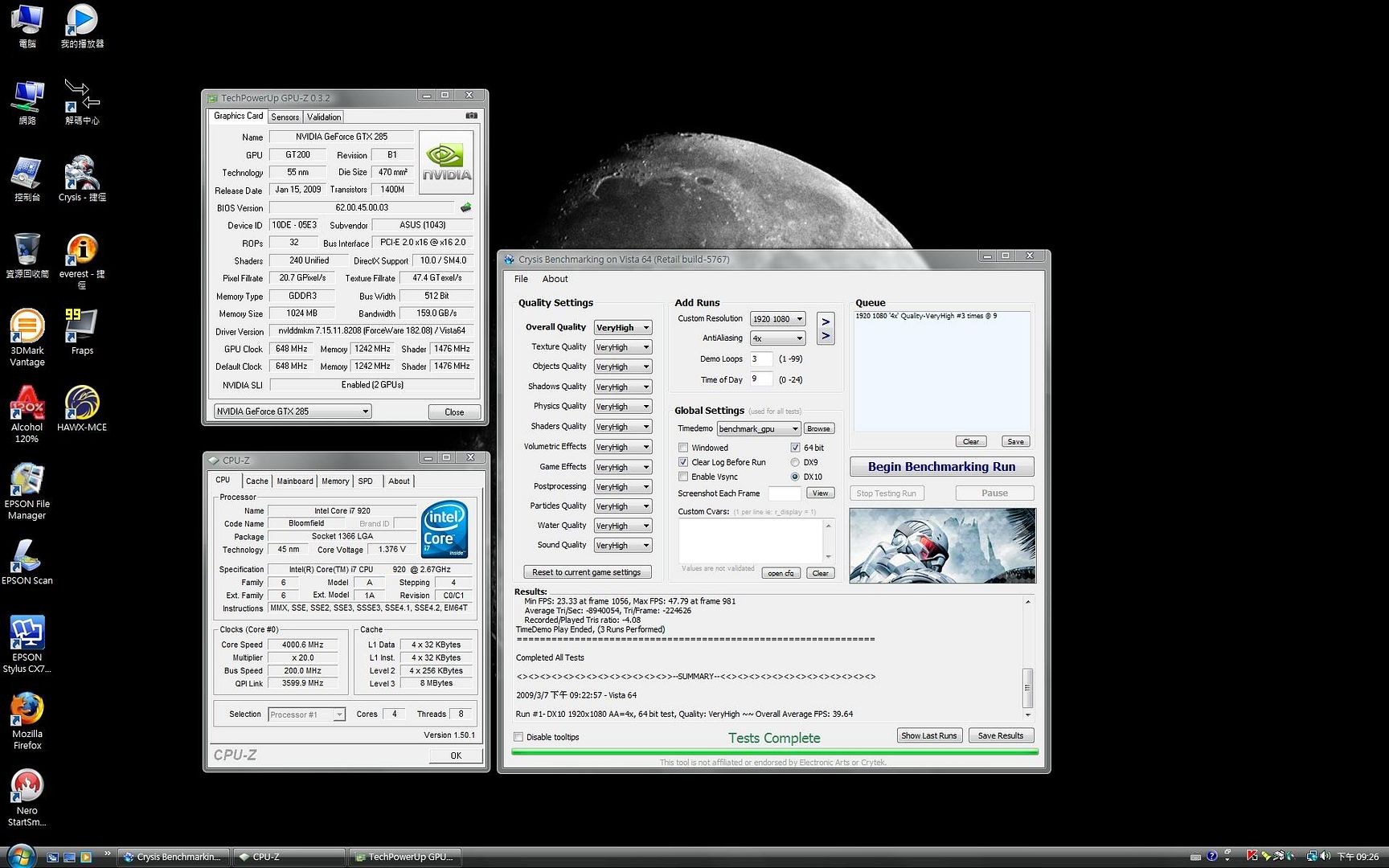Open the computer desktop icon
The width and height of the screenshot is (1389, 868).
tap(27, 25)
